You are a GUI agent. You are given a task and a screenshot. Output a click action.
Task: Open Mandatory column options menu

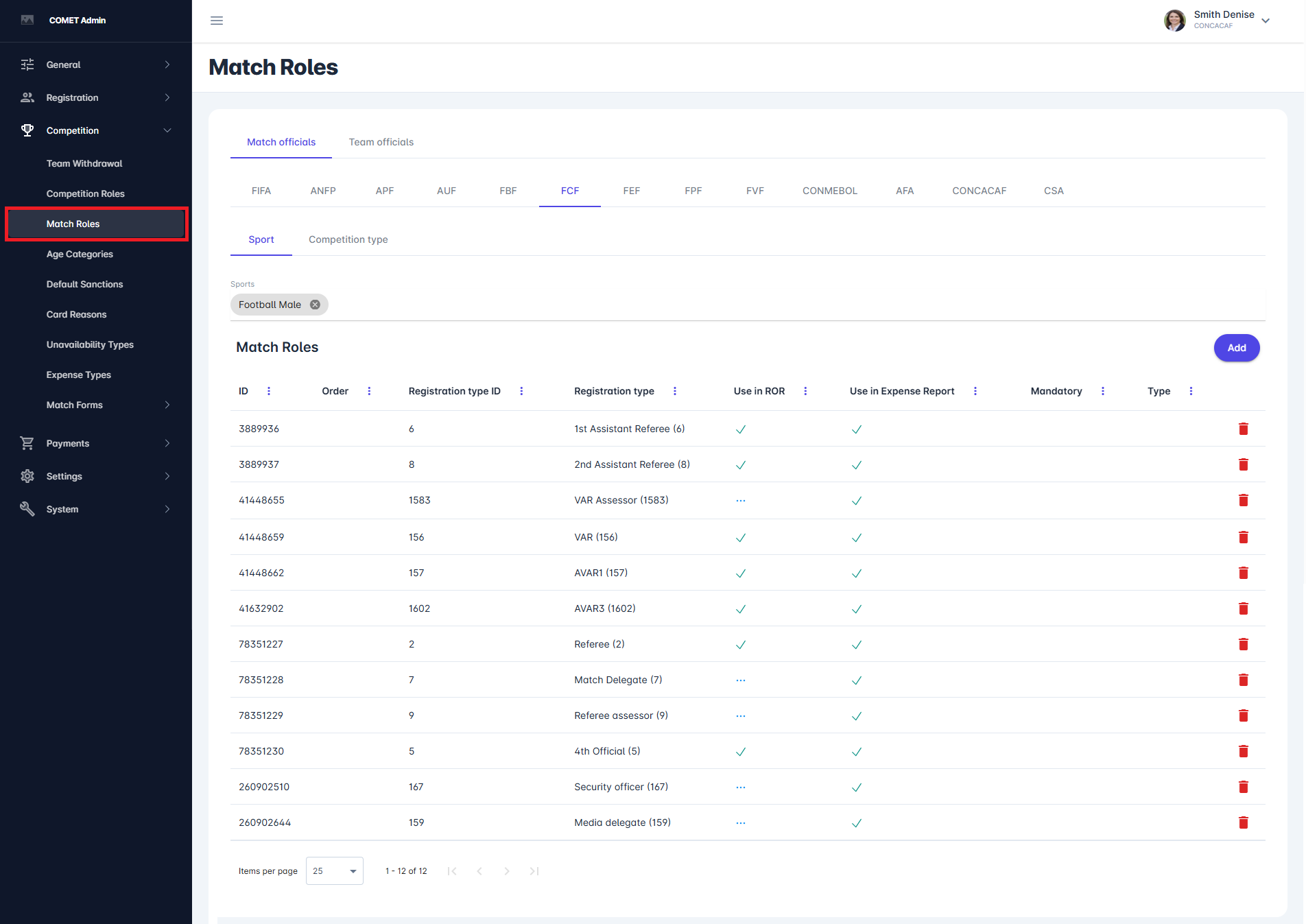click(1103, 391)
